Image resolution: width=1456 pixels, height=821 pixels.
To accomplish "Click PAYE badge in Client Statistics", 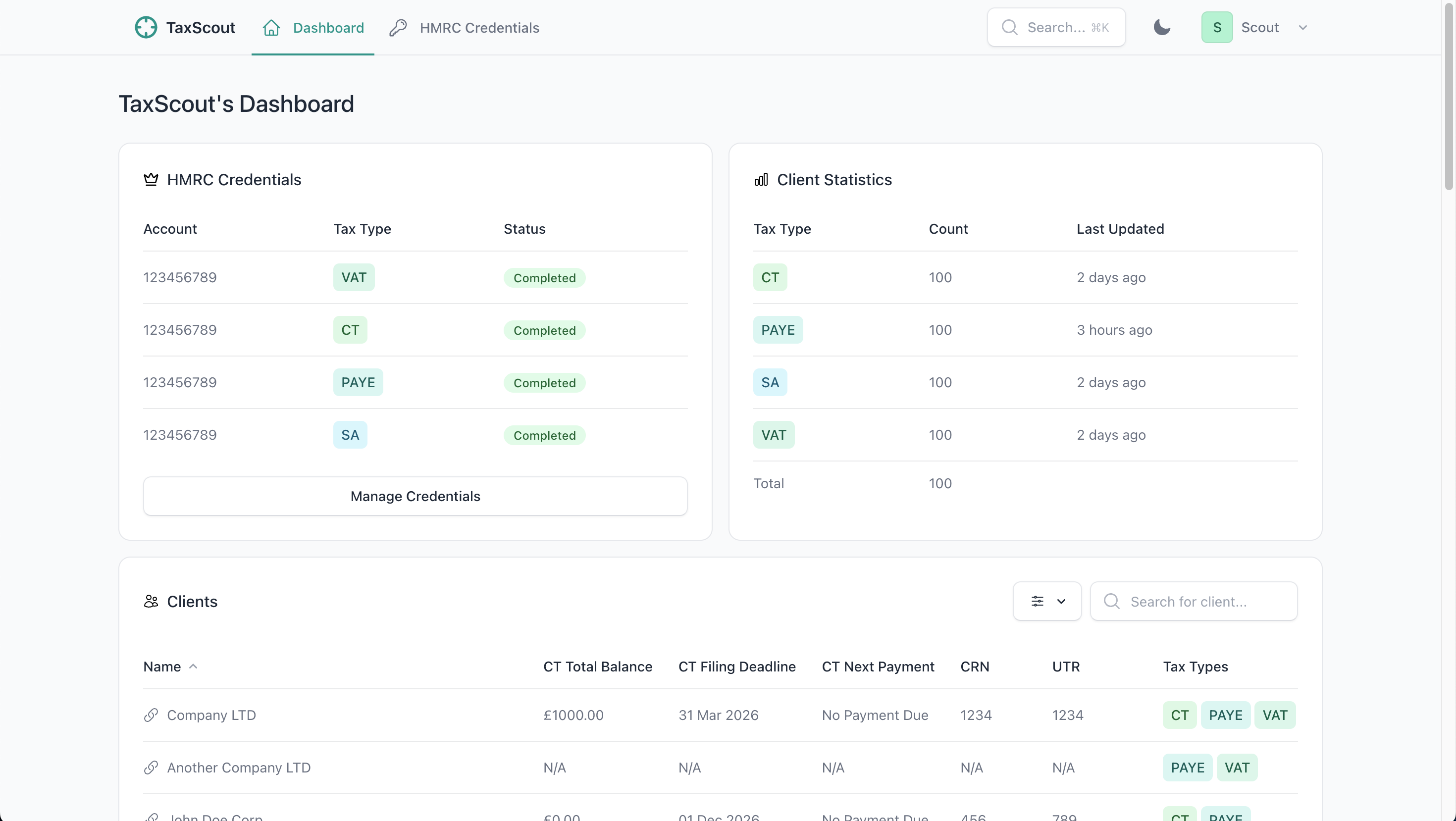I will 778,330.
